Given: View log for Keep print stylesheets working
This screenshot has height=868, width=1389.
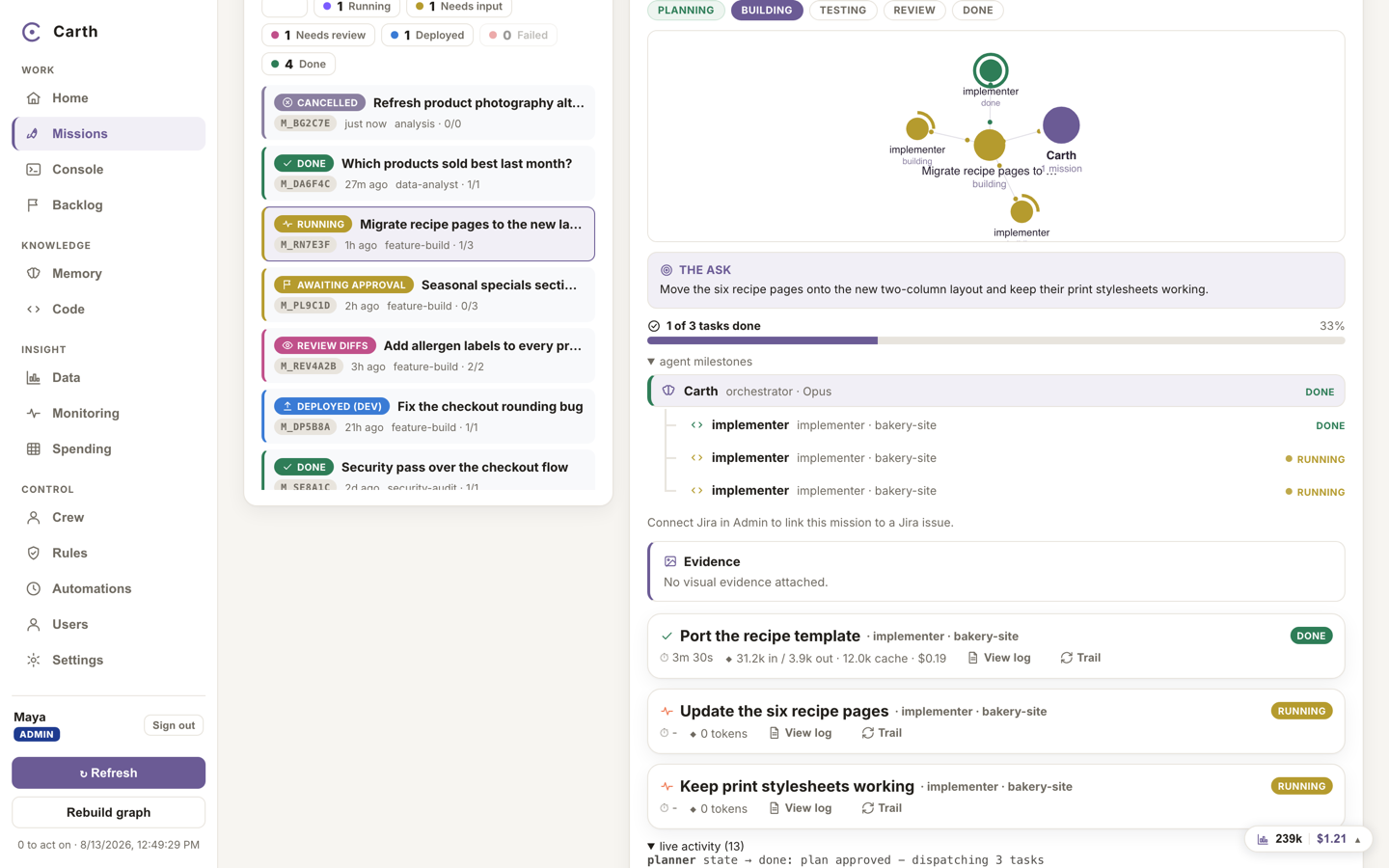Looking at the screenshot, I should (801, 808).
